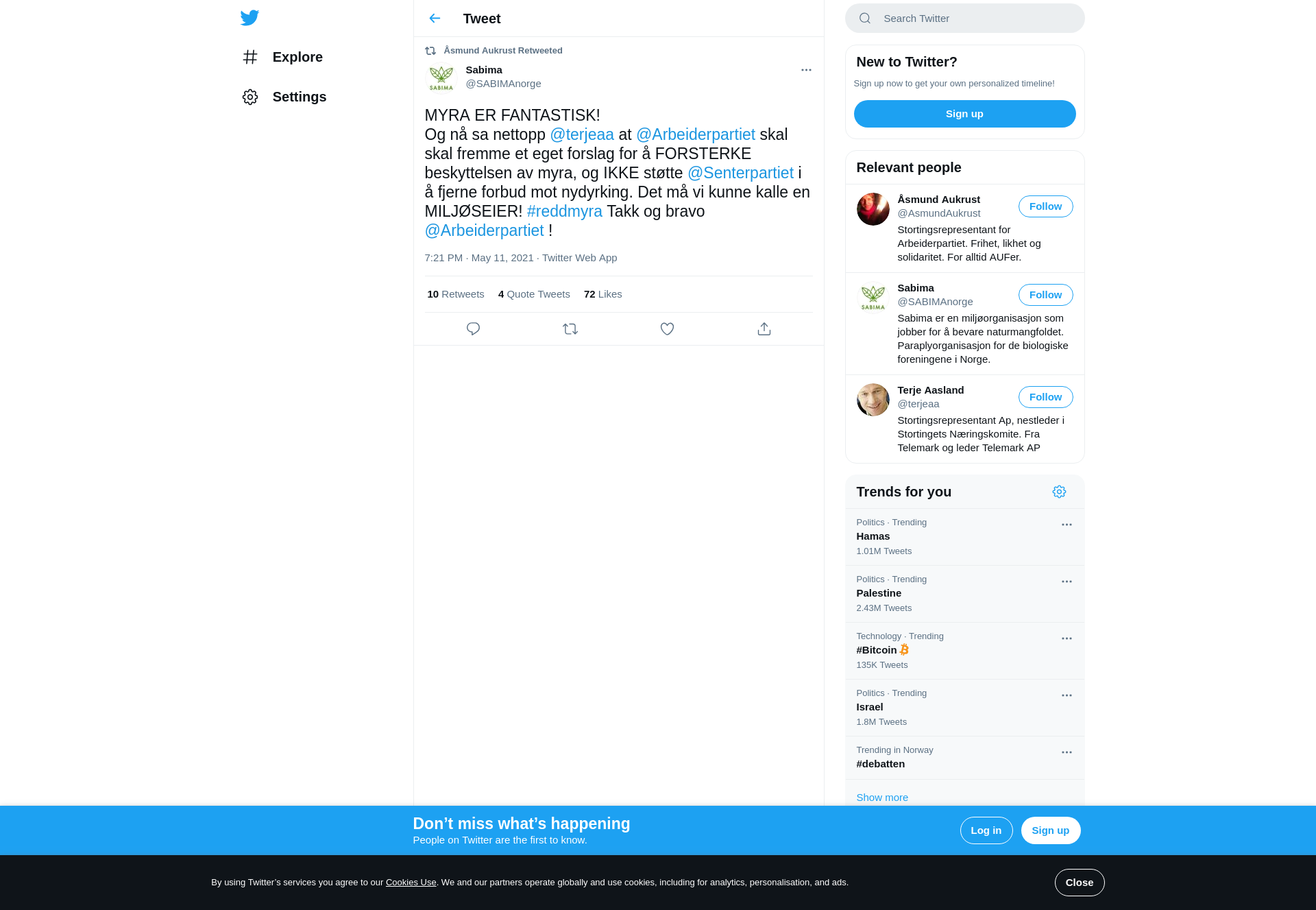Image resolution: width=1316 pixels, height=910 pixels.
Task: Follow Terje Aasland
Action: coord(1045,397)
